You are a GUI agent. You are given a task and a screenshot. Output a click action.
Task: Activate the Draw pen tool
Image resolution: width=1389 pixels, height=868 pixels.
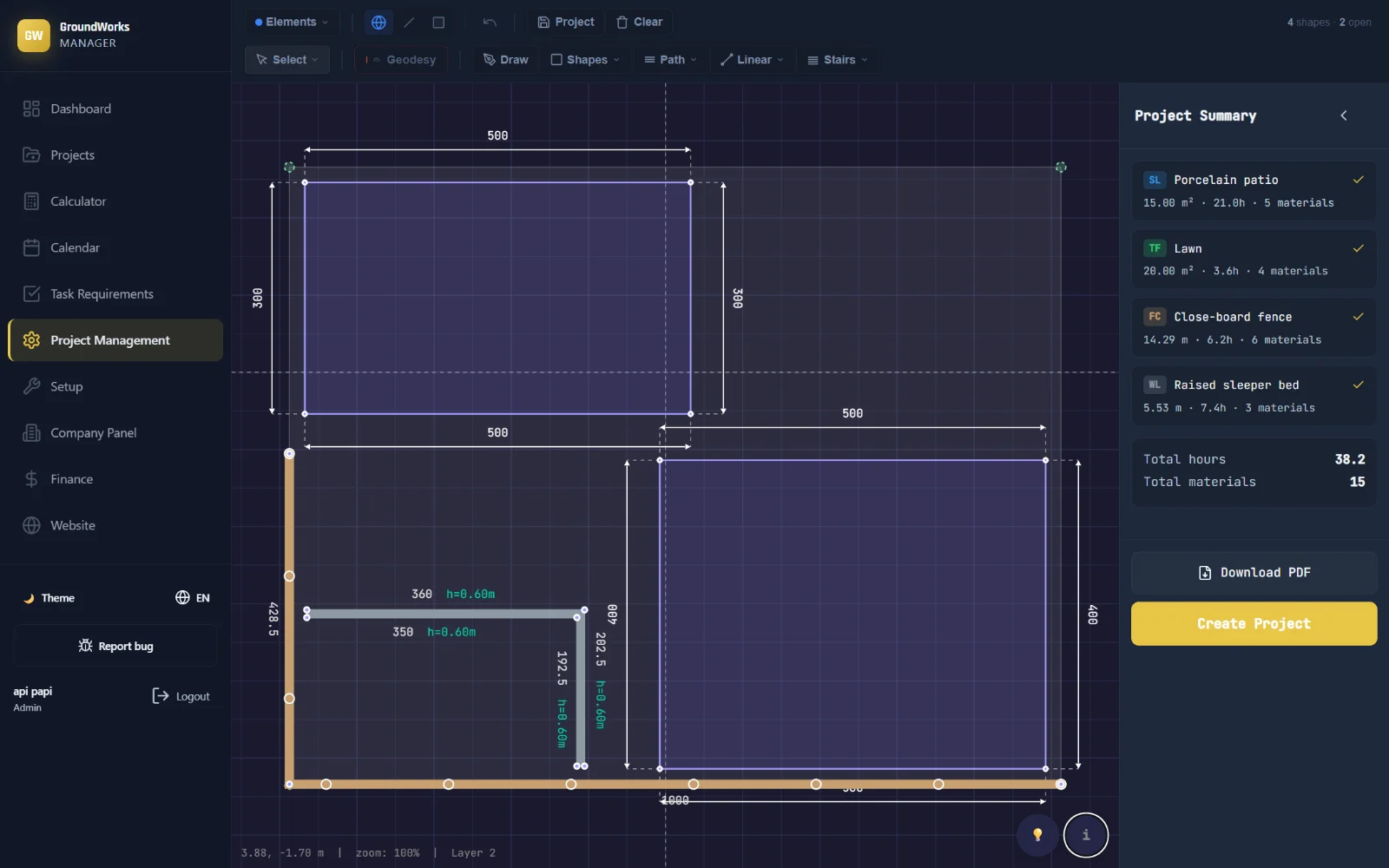point(506,60)
